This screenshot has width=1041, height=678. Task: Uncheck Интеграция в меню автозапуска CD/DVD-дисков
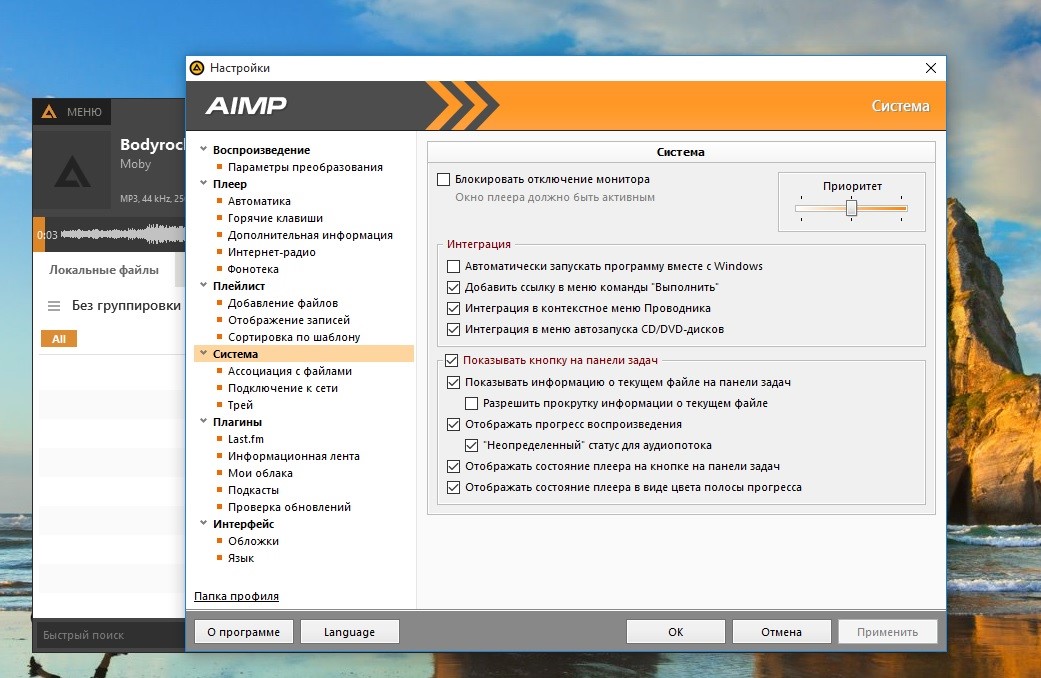coord(453,329)
